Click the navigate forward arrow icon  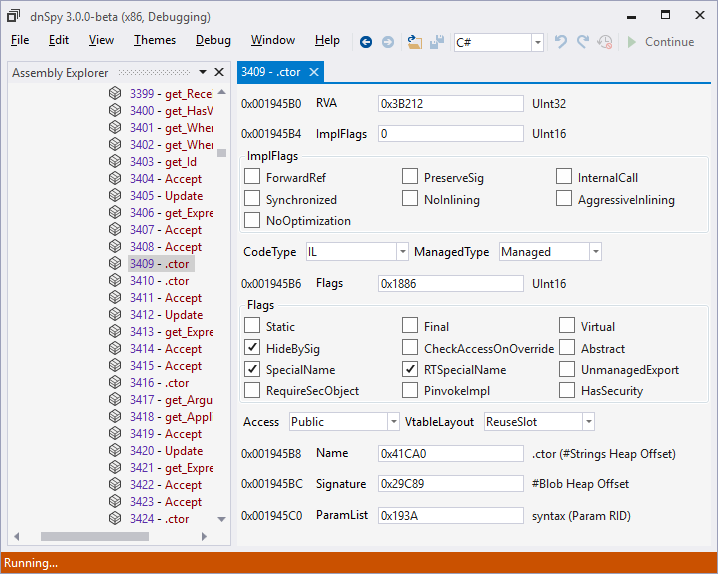[x=388, y=42]
